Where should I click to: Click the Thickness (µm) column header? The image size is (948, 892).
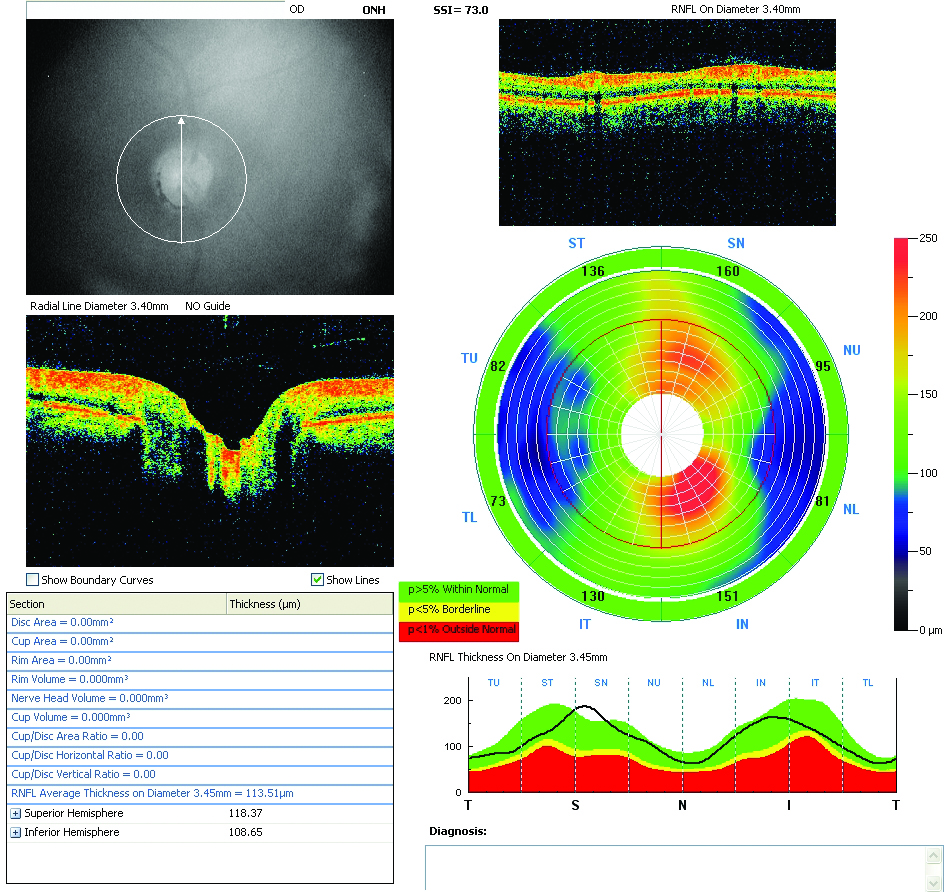click(x=310, y=604)
